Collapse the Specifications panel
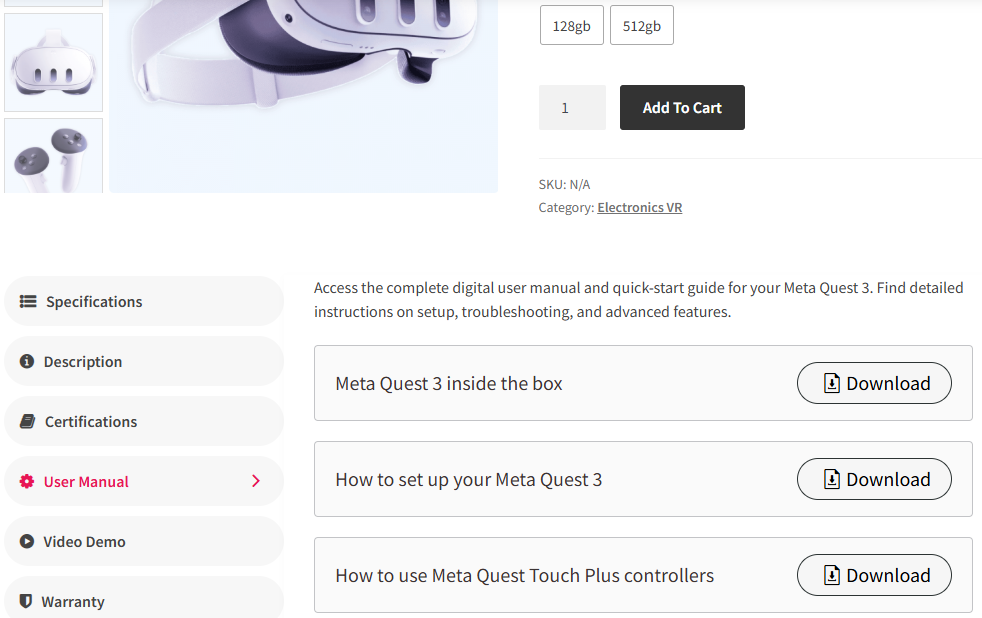This screenshot has height=618, width=982. [143, 300]
